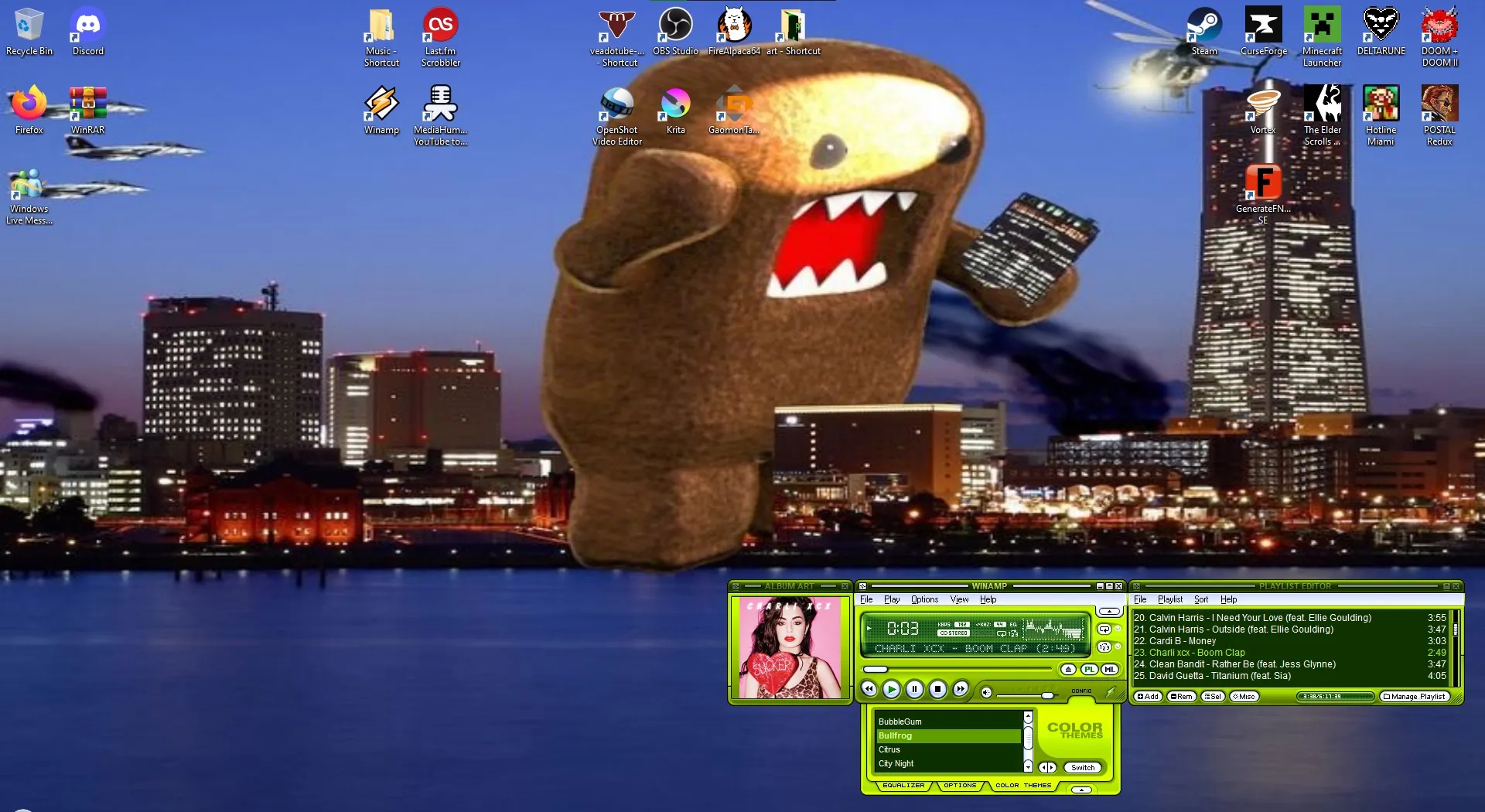This screenshot has height=812, width=1485.
Task: Click the Winamp volume slider knob
Action: click(1047, 695)
